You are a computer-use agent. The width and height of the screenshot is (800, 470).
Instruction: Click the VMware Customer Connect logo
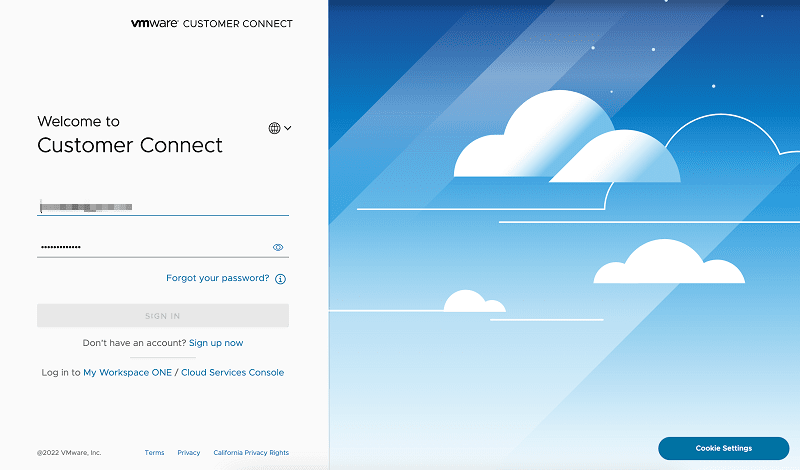(212, 23)
